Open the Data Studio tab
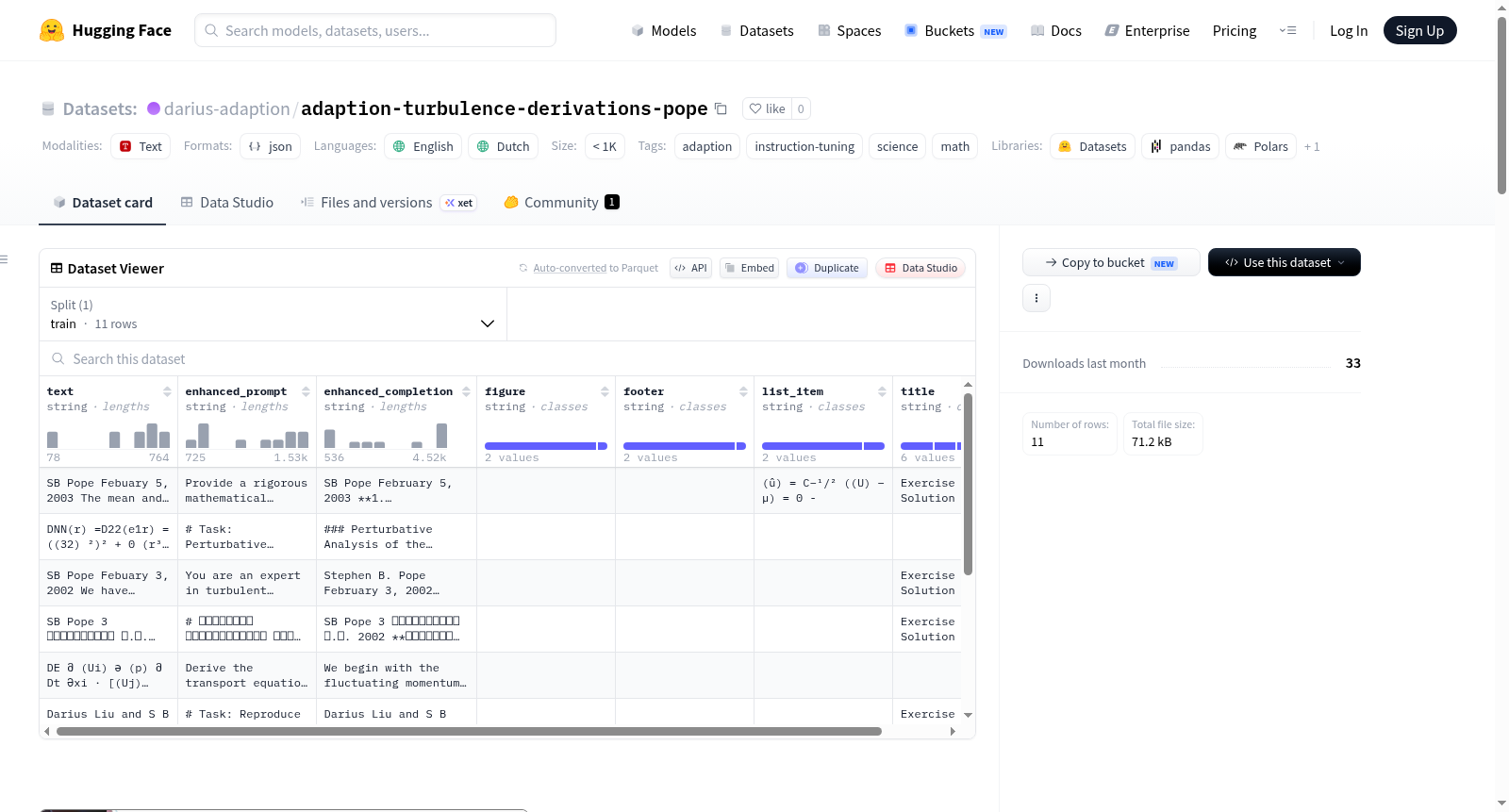Image resolution: width=1509 pixels, height=812 pixels. (227, 203)
